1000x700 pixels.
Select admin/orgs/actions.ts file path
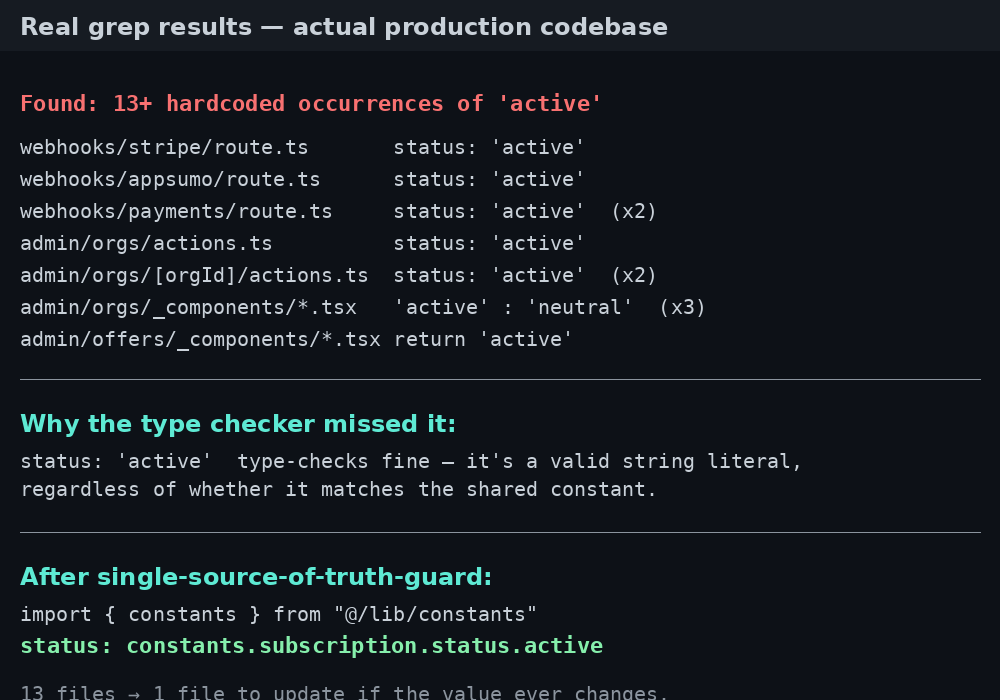pos(146,243)
